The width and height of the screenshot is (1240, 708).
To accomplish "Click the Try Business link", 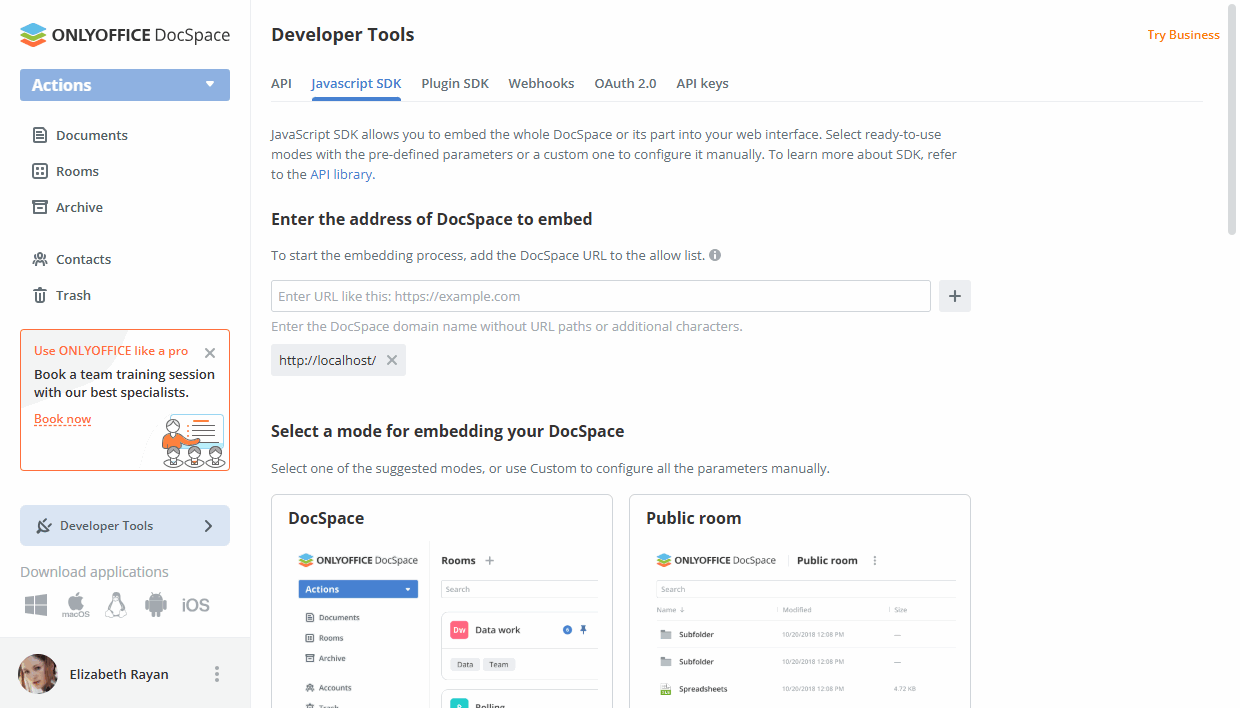I will pos(1183,35).
